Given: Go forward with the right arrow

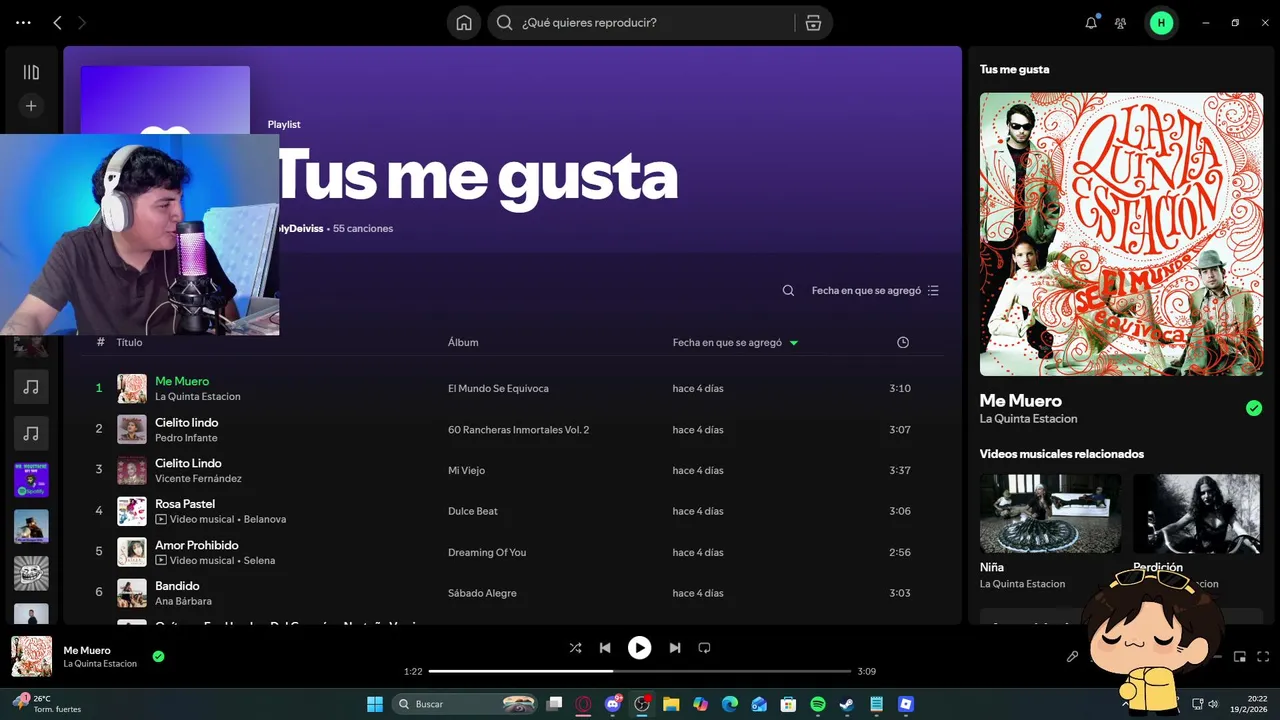Looking at the screenshot, I should (82, 22).
